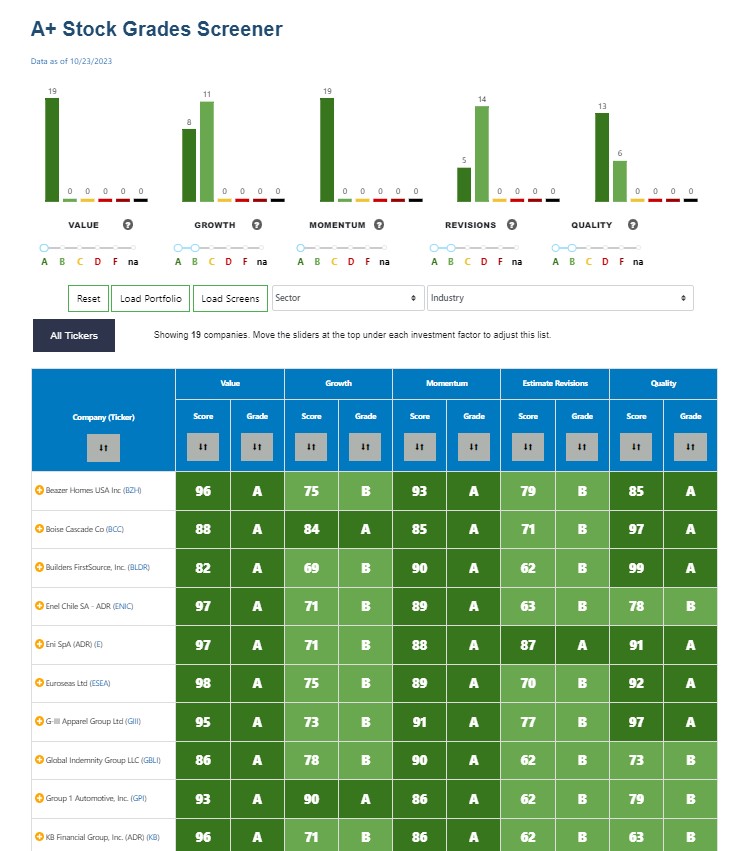Expand Euroseas Ltd row plus icon
The width and height of the screenshot is (733, 851).
point(39,683)
